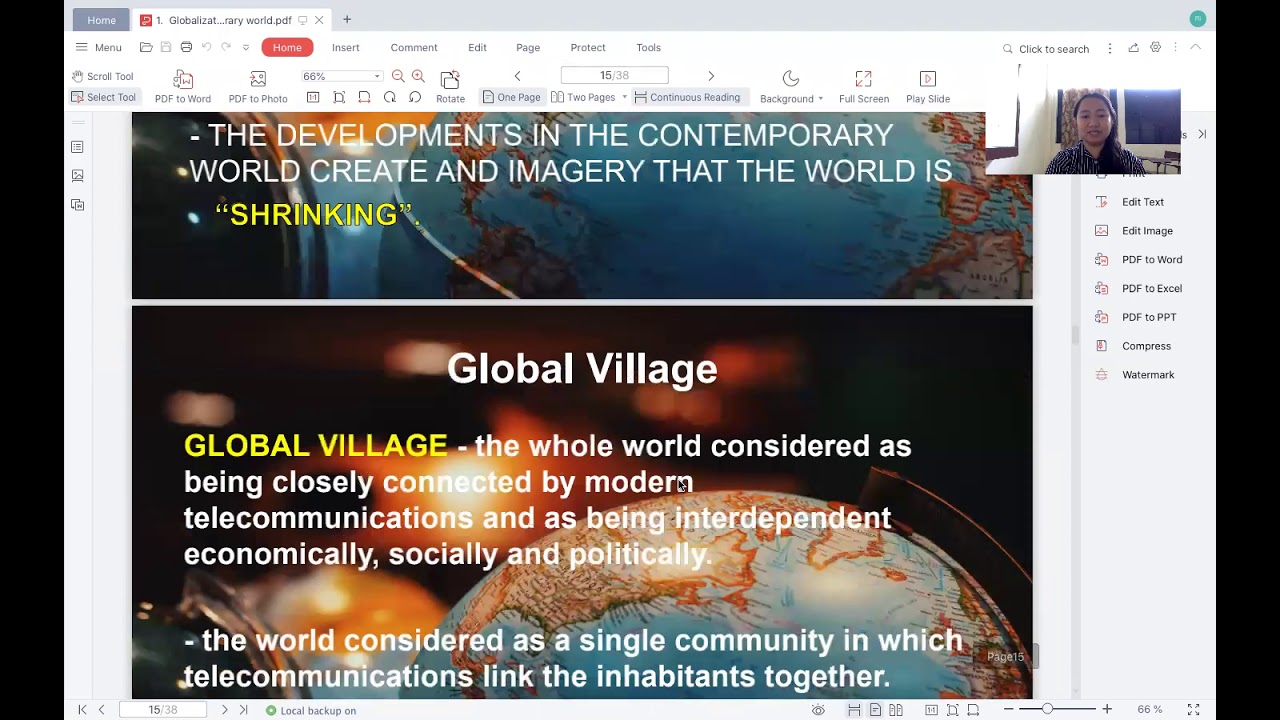Image resolution: width=1280 pixels, height=720 pixels.
Task: Click PDF to Excel in right panel
Action: [x=1139, y=289]
